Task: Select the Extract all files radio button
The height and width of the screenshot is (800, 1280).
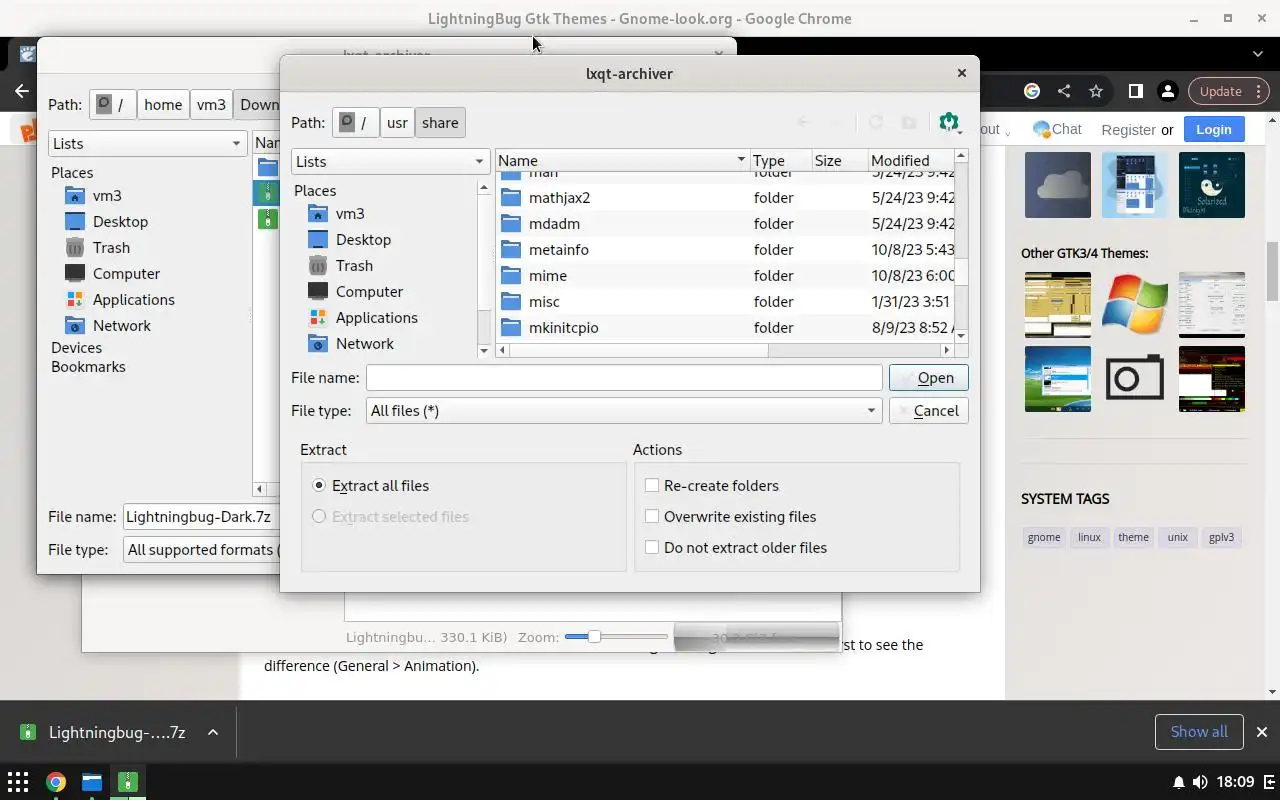Action: pos(319,486)
